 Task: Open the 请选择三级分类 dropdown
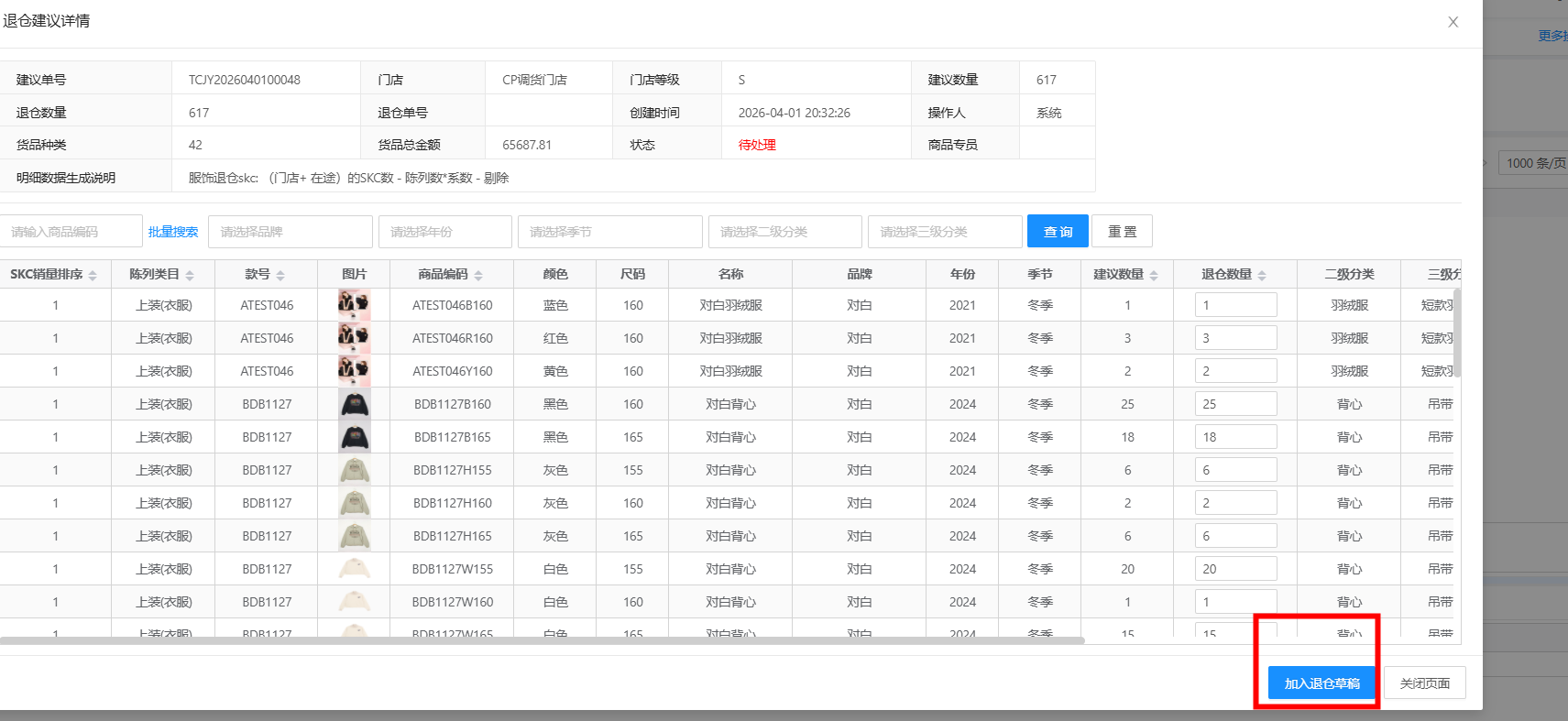click(944, 232)
